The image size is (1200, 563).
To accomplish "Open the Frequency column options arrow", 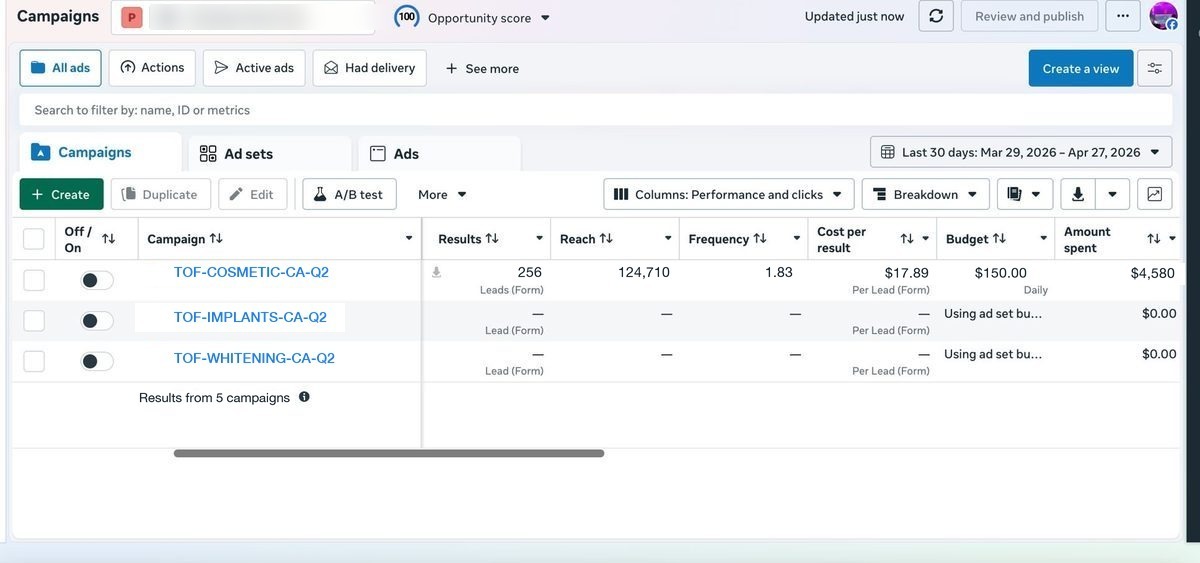I will tap(797, 239).
